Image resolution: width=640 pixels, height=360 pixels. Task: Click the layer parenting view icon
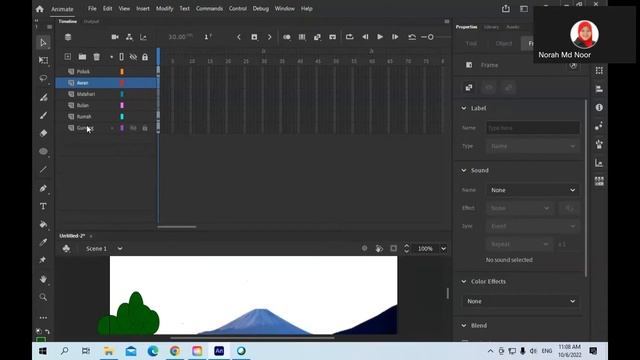point(129,37)
